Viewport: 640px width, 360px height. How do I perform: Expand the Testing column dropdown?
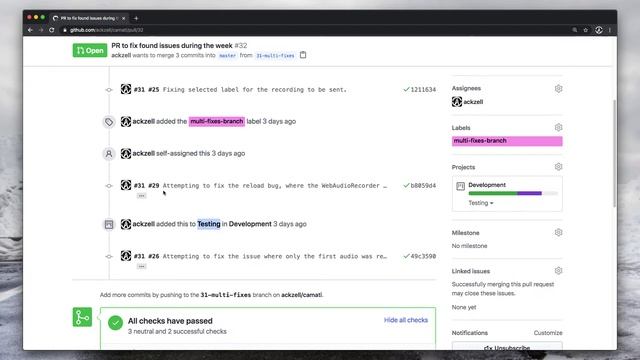coord(481,203)
